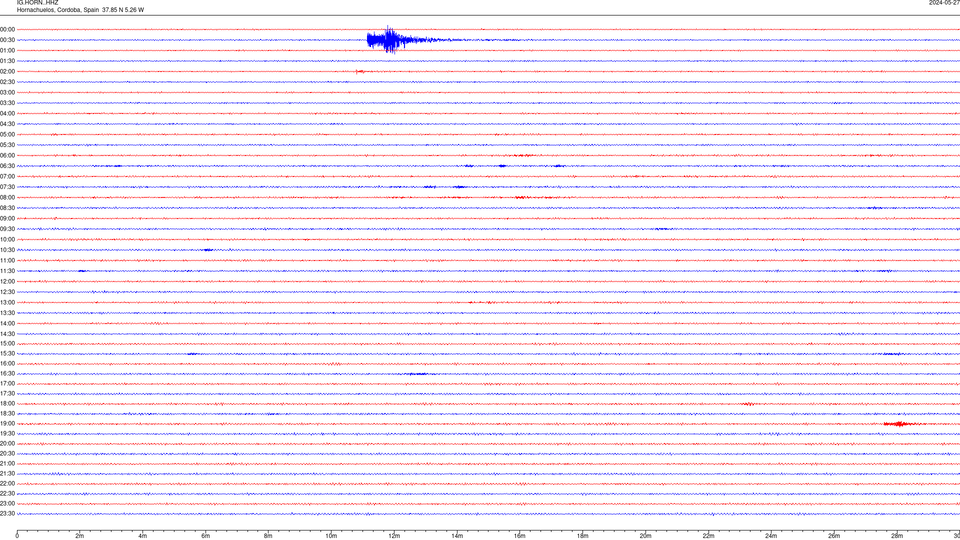
Task: Click the 16:30 time label
Action: pos(7,373)
